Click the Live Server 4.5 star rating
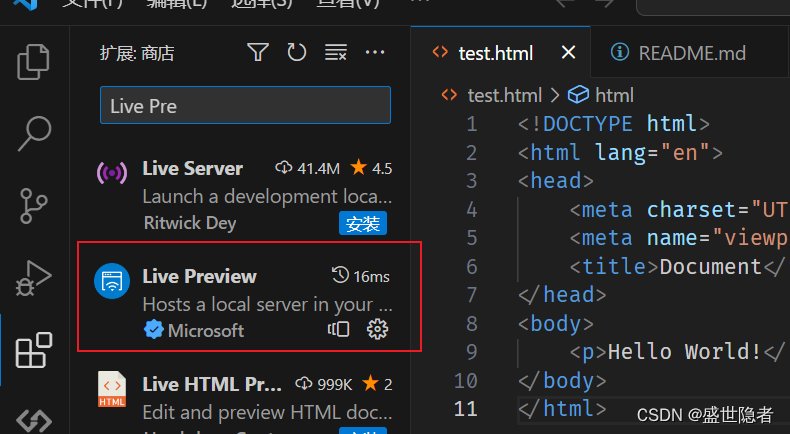 372,168
